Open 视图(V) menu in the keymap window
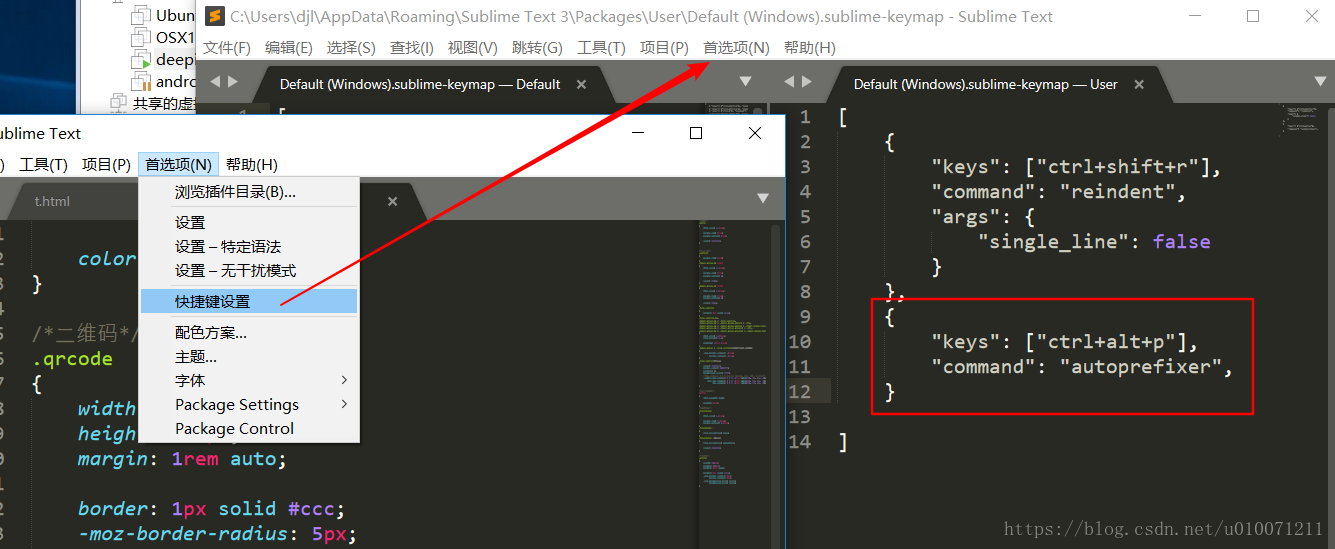 tap(473, 48)
